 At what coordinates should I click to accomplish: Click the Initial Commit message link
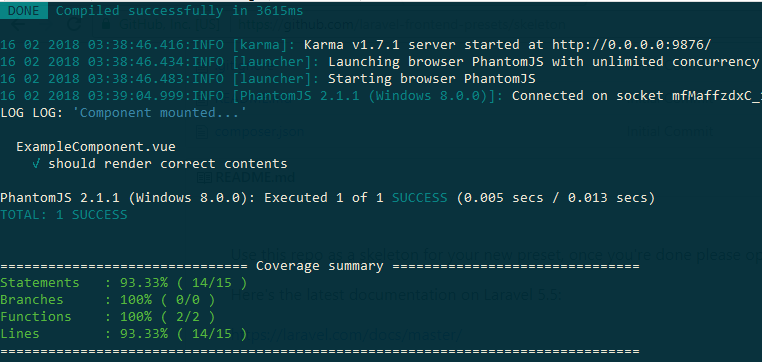[670, 131]
